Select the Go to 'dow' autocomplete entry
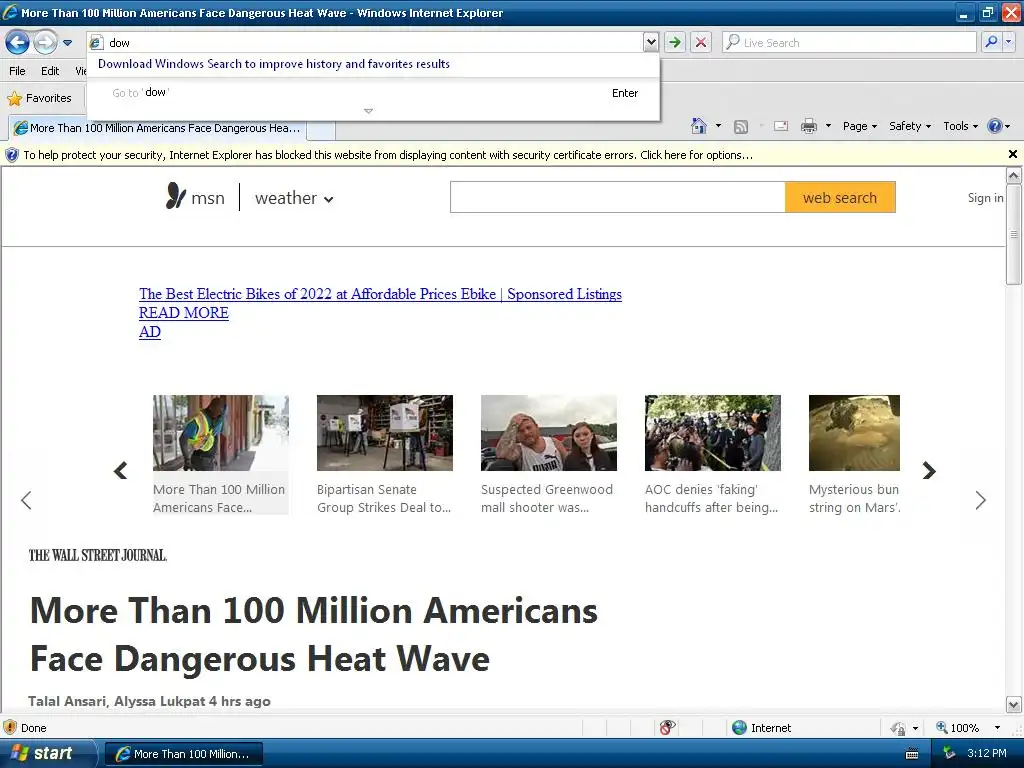The height and width of the screenshot is (768, 1024). [374, 93]
